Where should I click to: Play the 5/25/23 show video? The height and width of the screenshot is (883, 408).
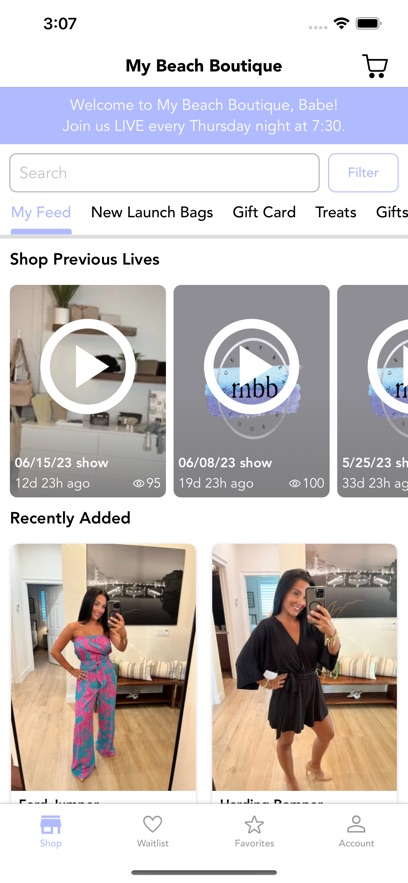pos(388,367)
